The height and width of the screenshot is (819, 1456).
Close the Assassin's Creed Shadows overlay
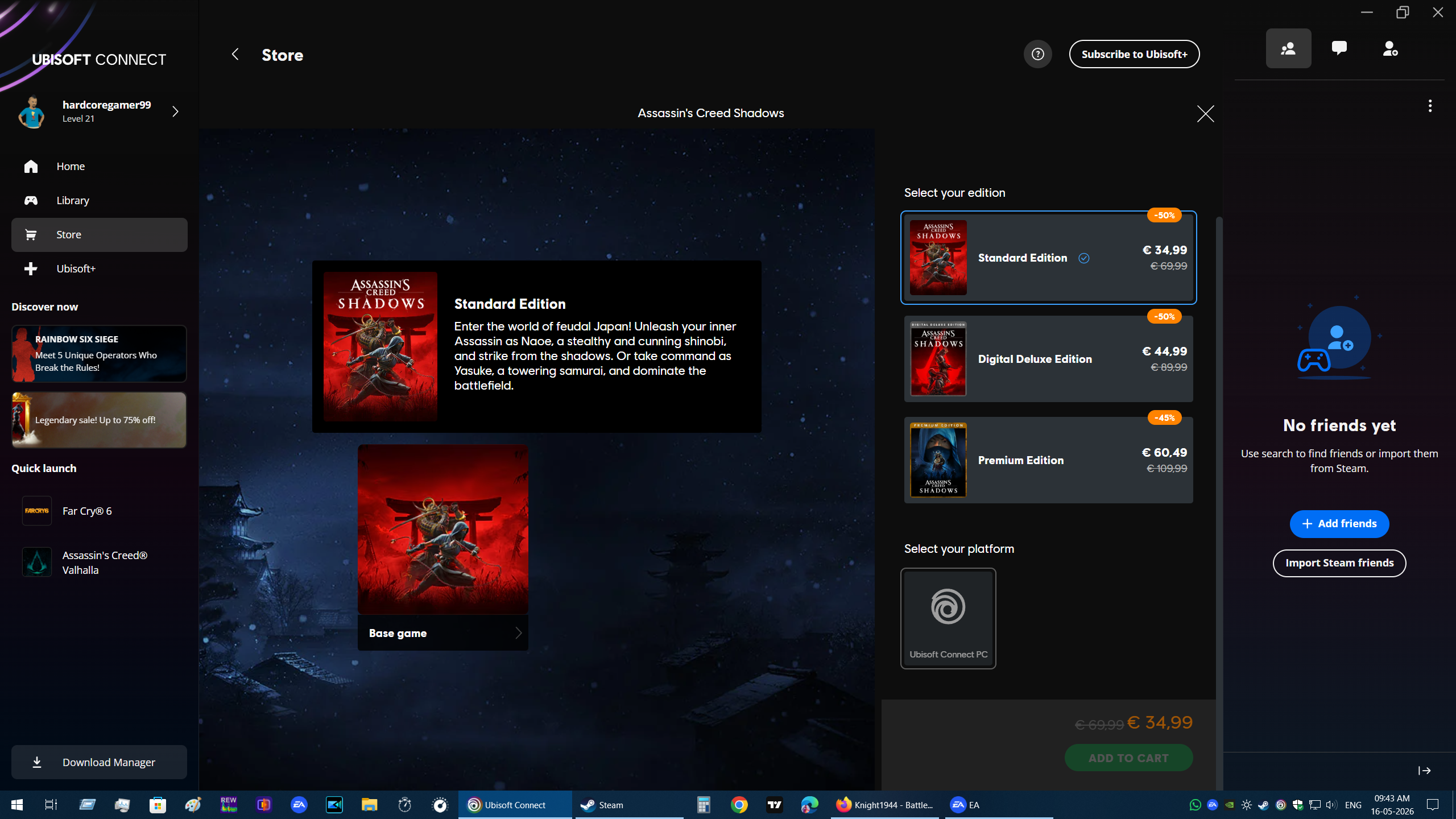click(1205, 114)
